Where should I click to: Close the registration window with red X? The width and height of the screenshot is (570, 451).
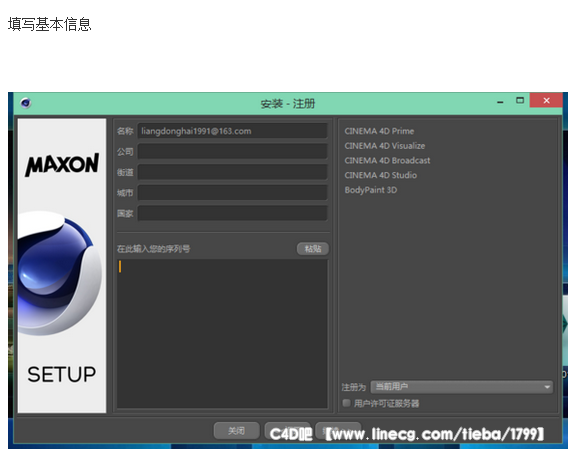click(x=546, y=100)
